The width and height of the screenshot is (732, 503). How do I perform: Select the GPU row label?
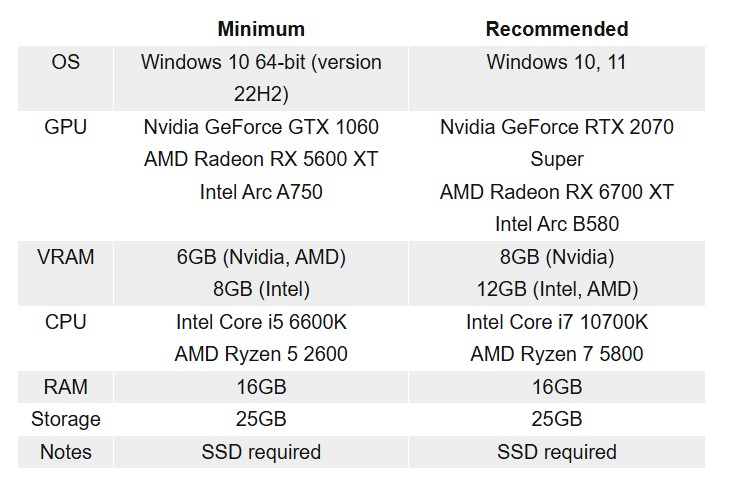pos(65,127)
